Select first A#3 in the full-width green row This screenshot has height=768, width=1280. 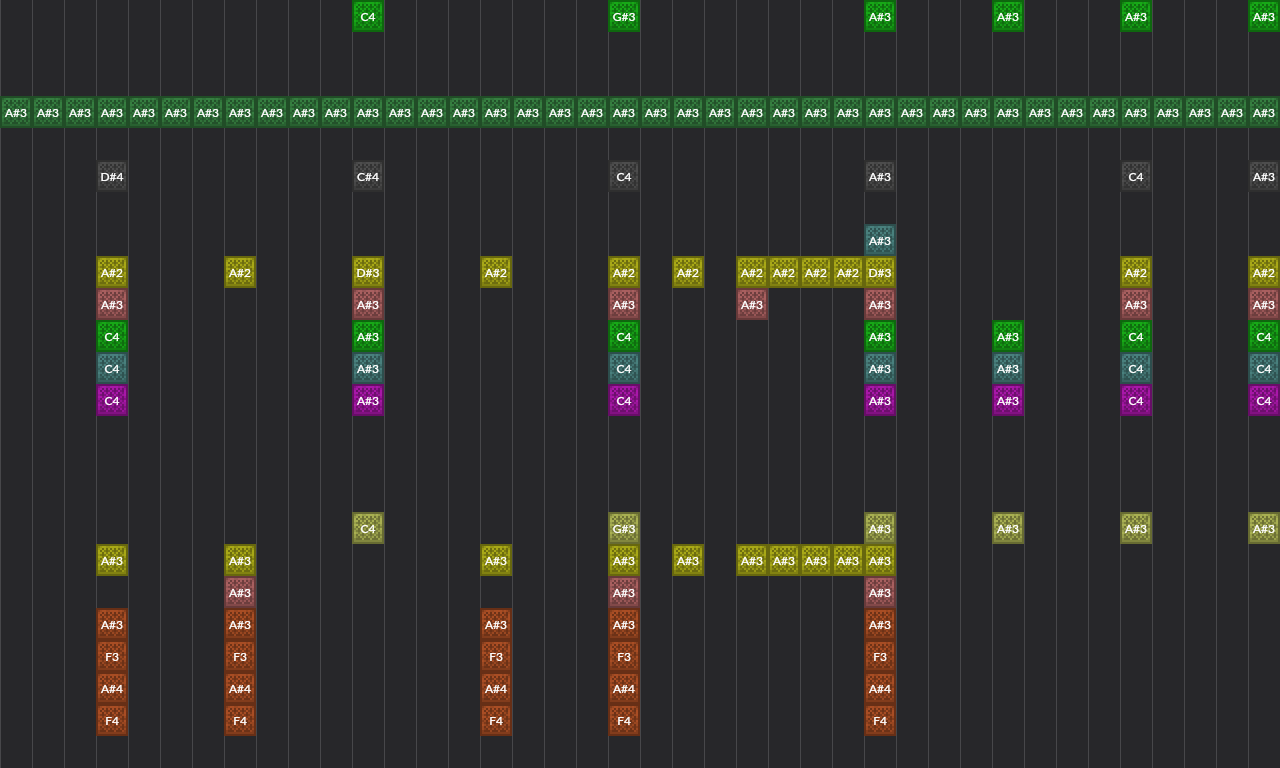click(x=16, y=113)
